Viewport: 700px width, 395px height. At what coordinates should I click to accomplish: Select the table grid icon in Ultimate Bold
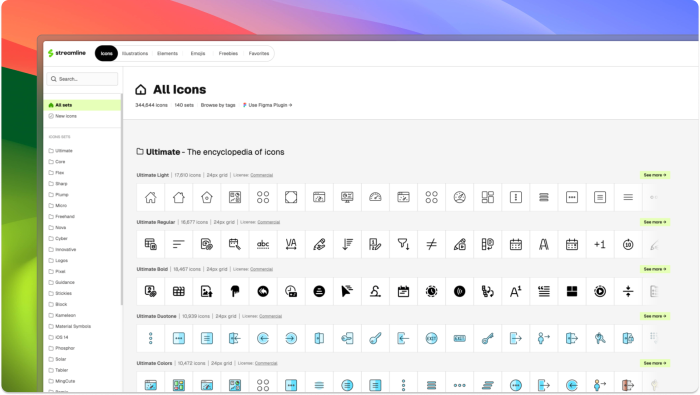179,291
